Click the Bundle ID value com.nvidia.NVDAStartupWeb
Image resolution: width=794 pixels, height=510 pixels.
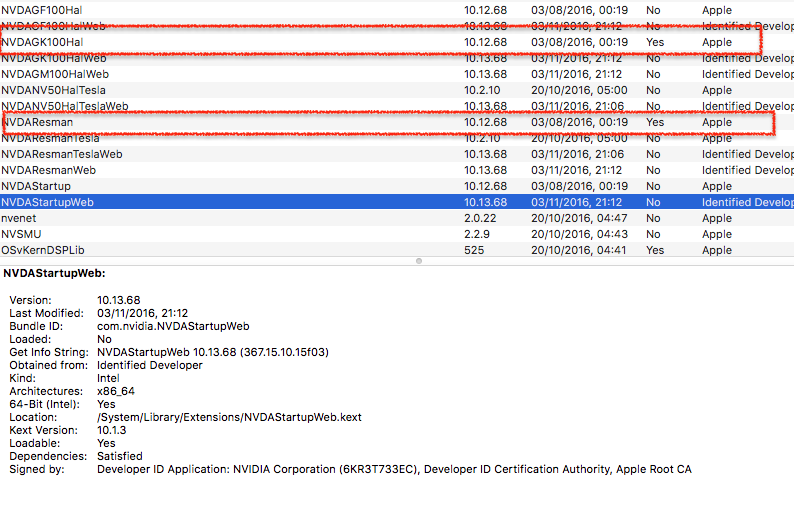click(173, 326)
